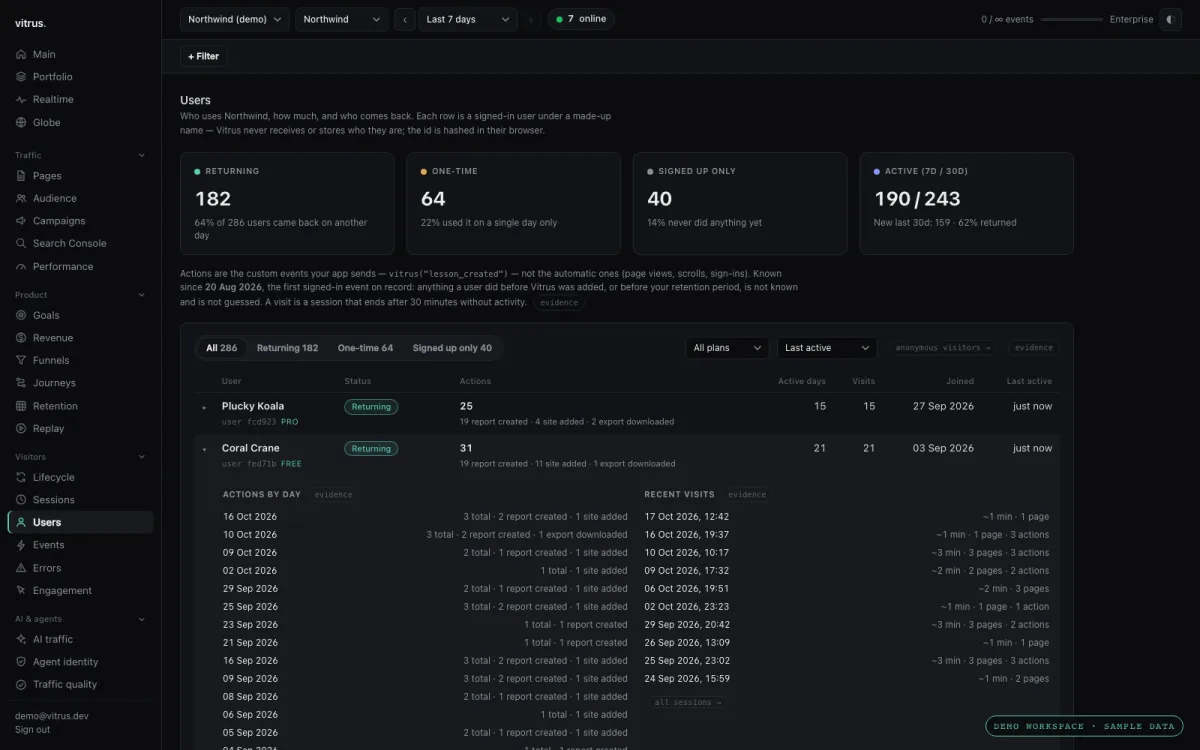Expand the Plucky Koala user row

(204, 407)
